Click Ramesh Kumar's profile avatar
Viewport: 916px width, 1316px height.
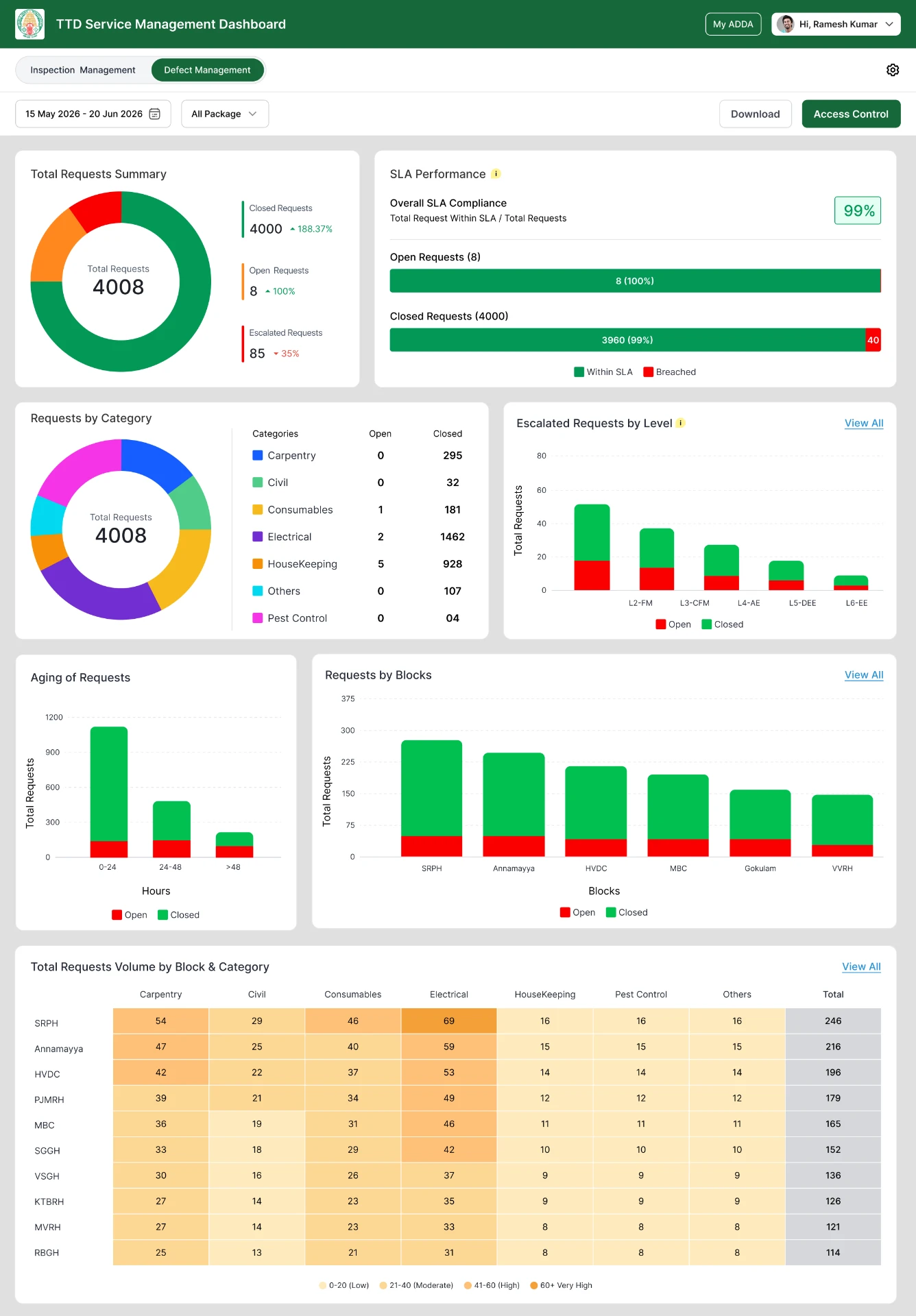[786, 24]
